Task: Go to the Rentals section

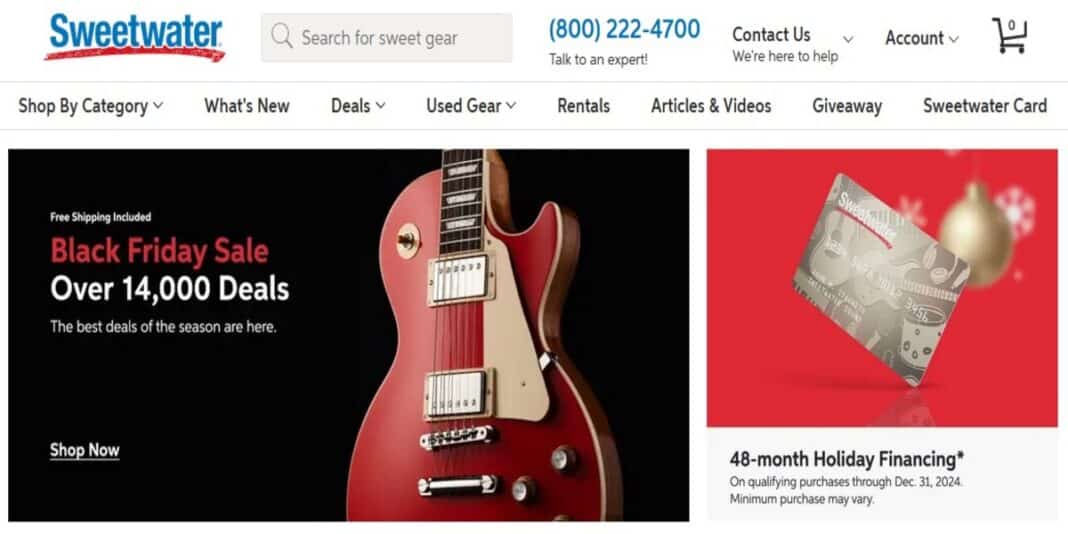Action: 584,106
